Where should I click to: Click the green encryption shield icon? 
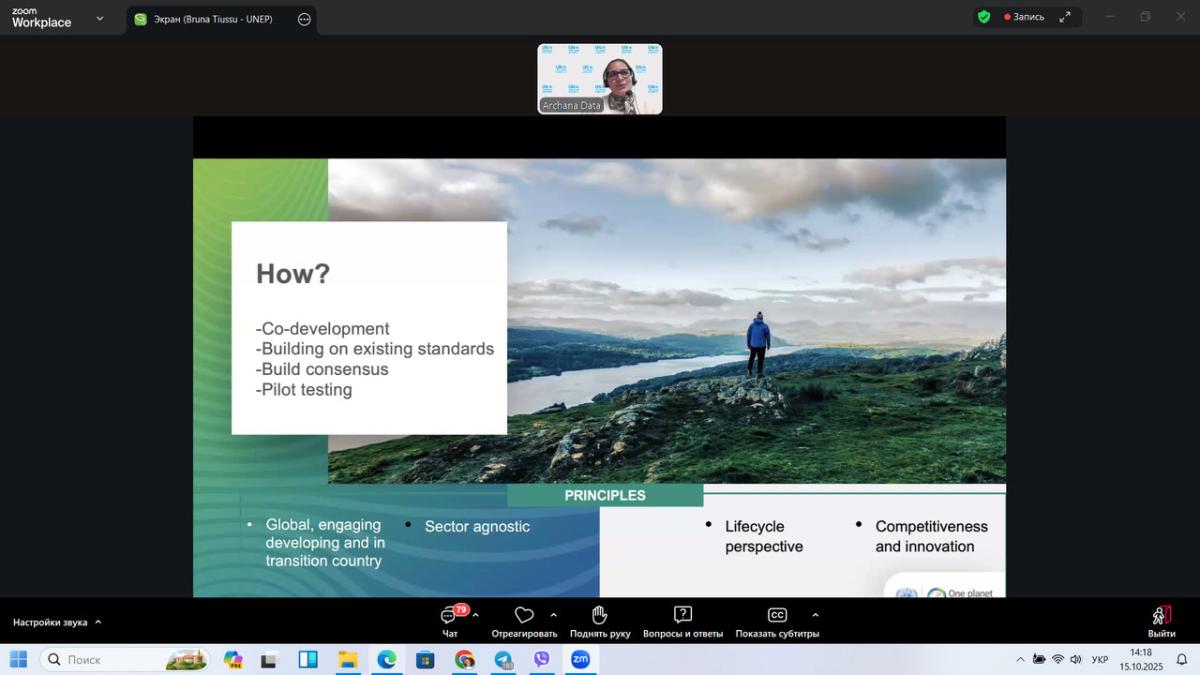tap(984, 17)
